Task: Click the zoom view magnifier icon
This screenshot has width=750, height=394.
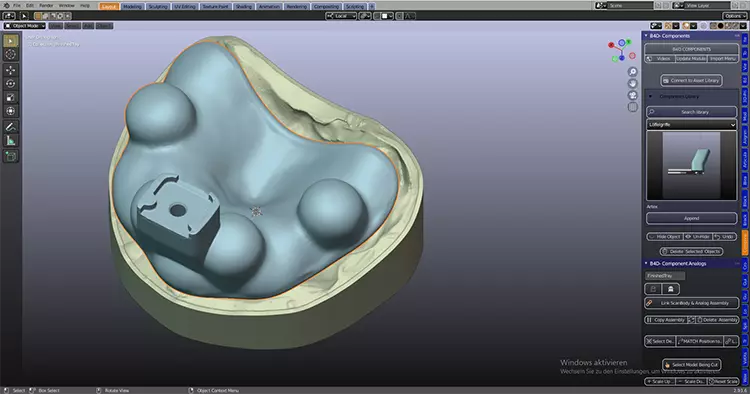Action: pos(632,72)
